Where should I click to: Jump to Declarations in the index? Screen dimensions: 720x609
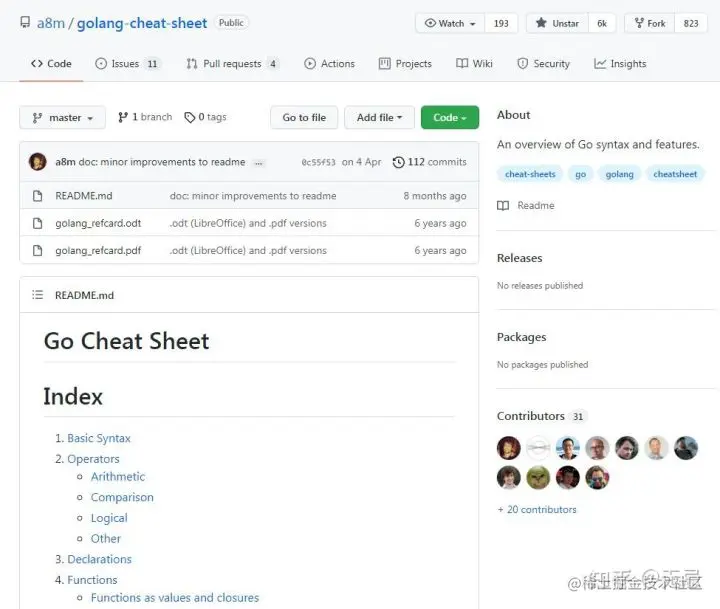(x=100, y=559)
